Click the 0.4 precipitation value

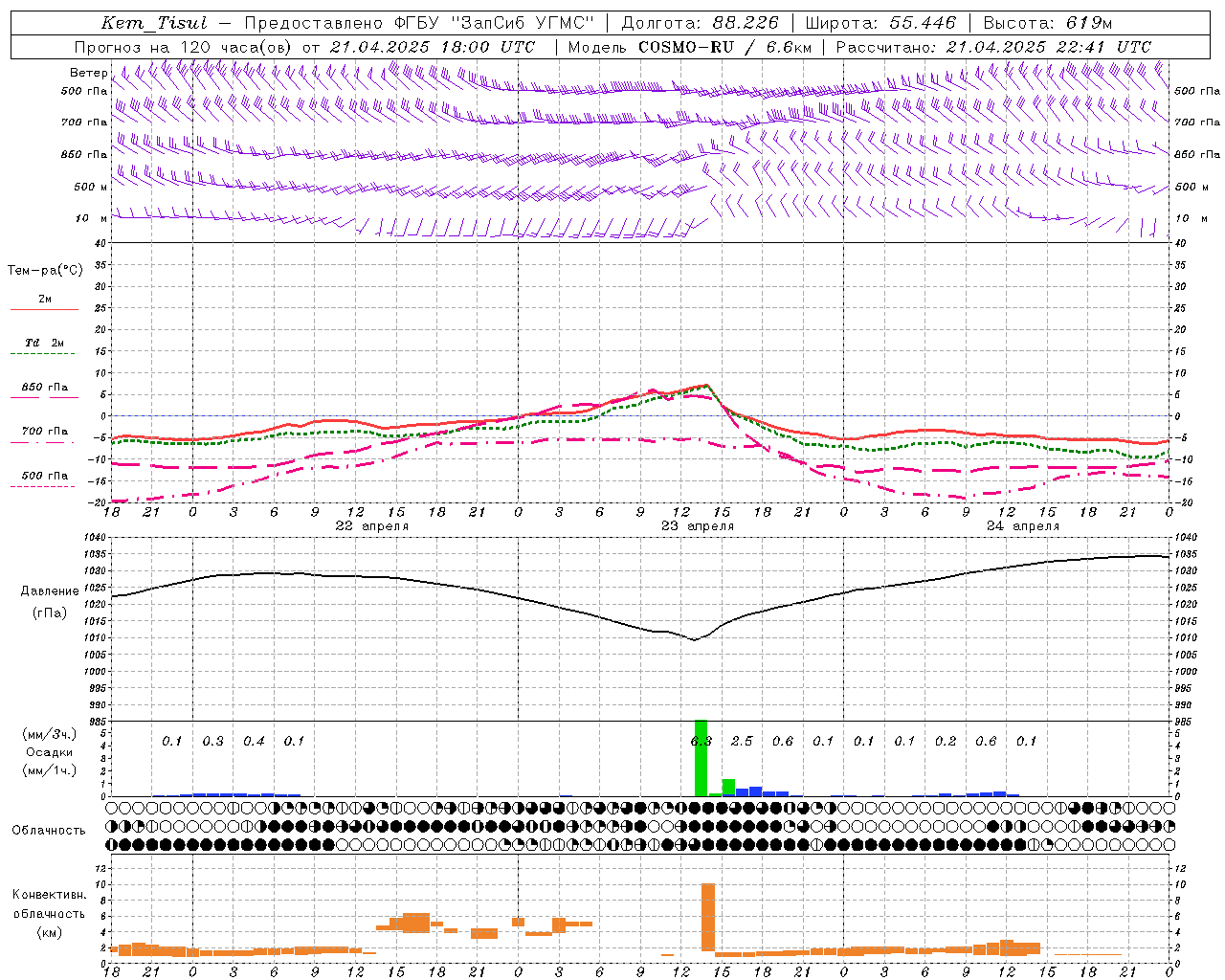coord(254,742)
